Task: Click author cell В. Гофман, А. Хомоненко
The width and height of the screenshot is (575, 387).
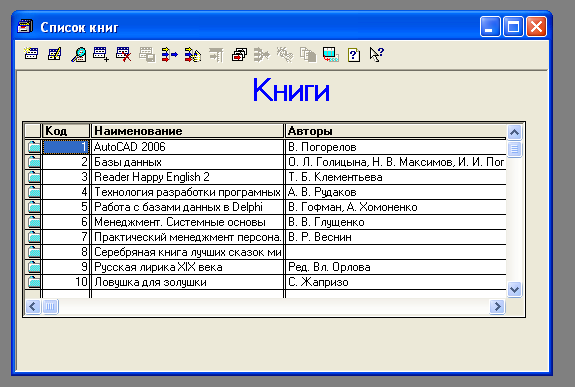Action: point(396,207)
